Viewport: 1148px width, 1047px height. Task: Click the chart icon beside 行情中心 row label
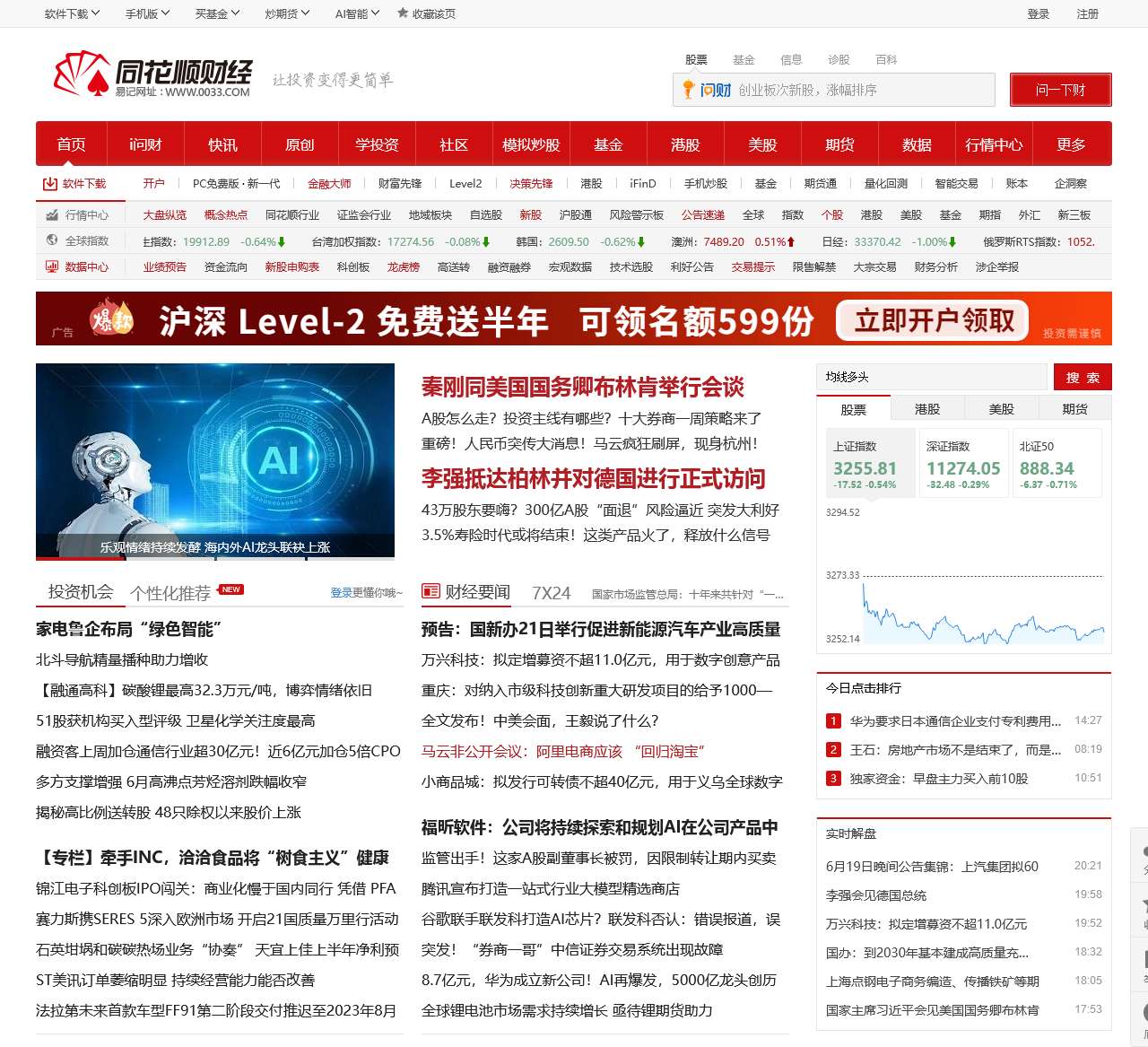click(x=52, y=215)
